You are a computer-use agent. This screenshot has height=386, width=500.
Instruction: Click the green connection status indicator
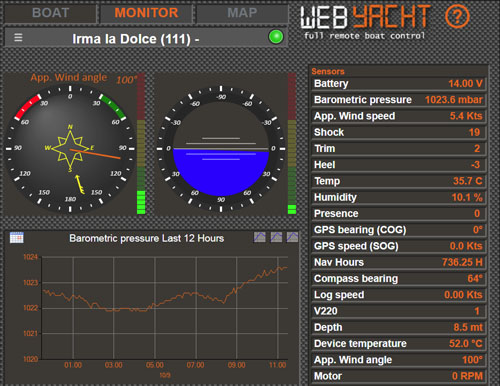tap(276, 37)
